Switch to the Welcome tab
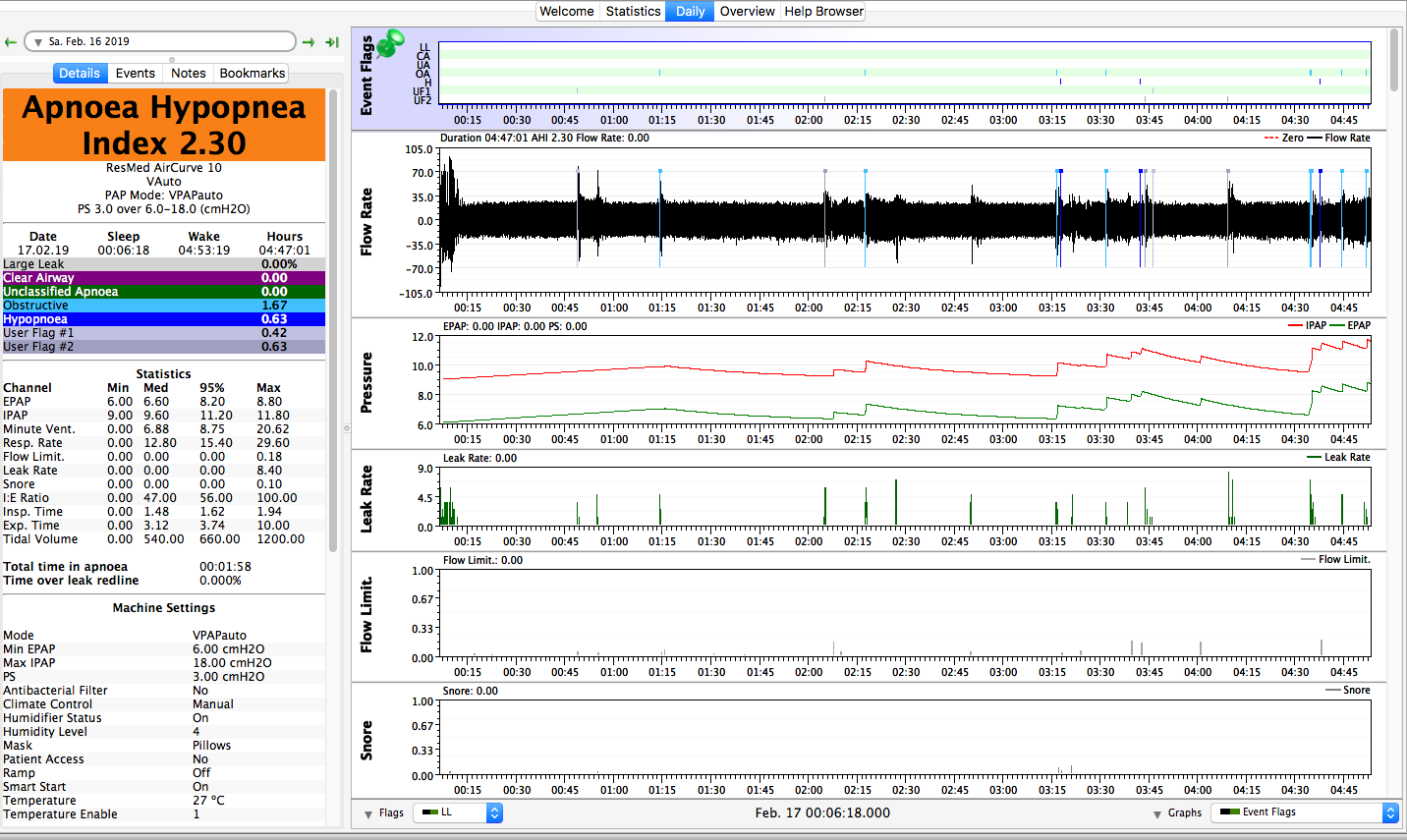This screenshot has height=840, width=1407. pyautogui.click(x=567, y=12)
